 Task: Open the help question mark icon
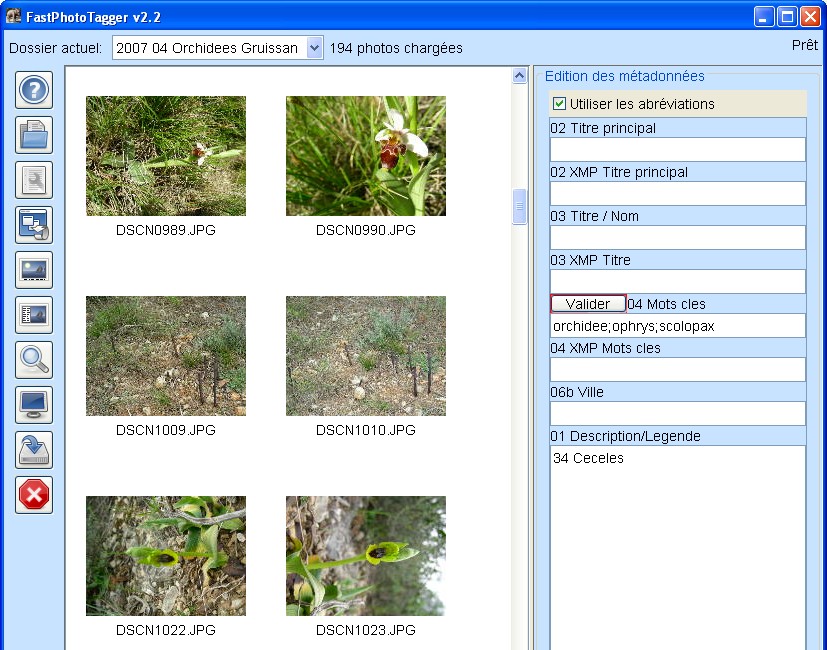tap(34, 90)
